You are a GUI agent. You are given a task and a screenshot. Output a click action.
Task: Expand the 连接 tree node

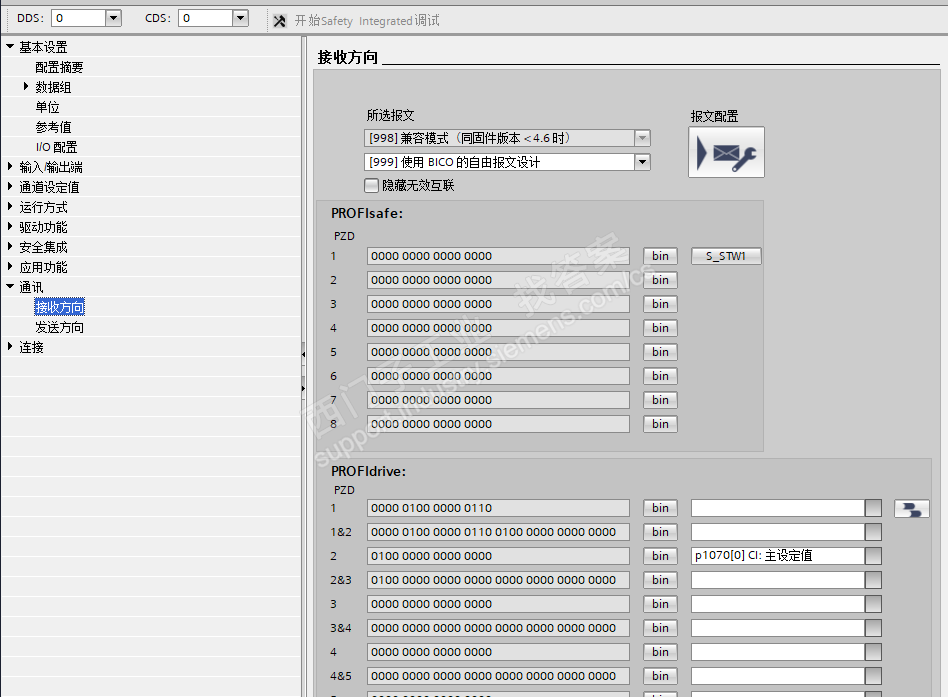point(10,346)
